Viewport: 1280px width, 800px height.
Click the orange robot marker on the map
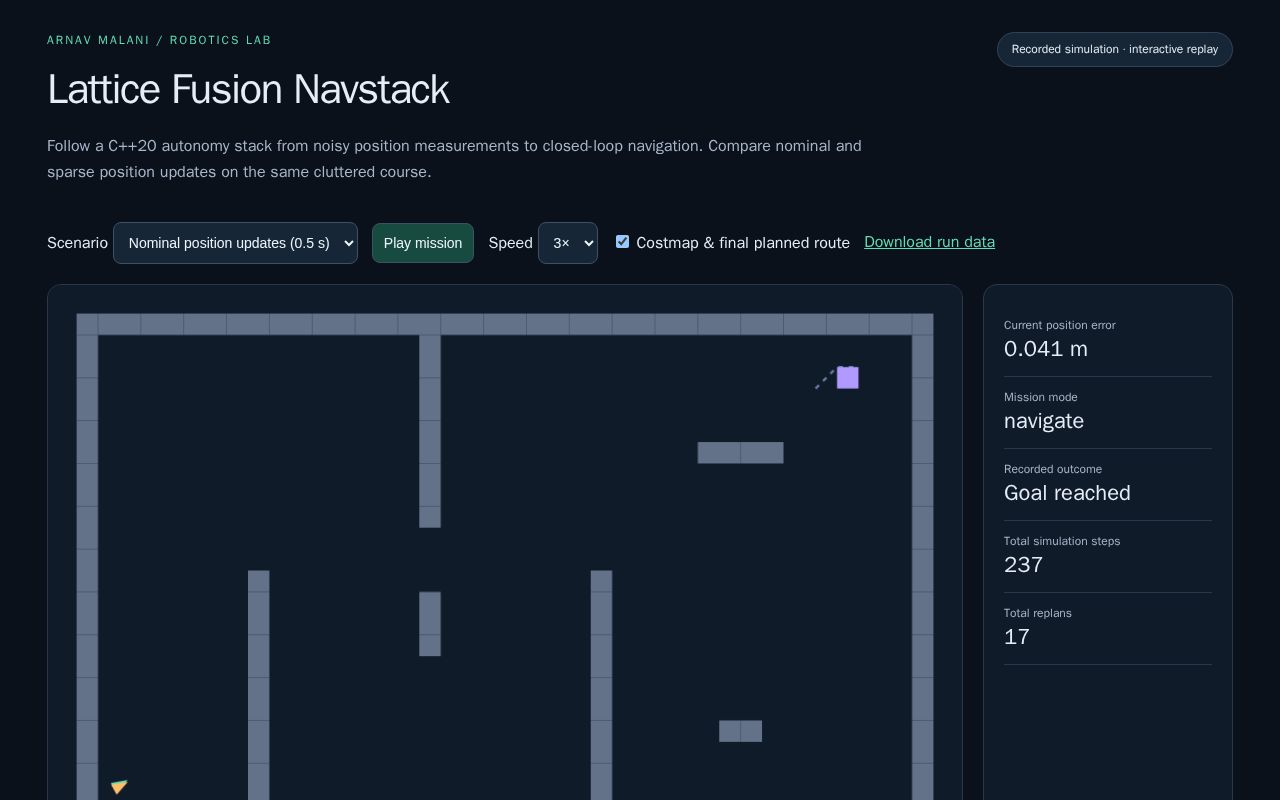[119, 787]
